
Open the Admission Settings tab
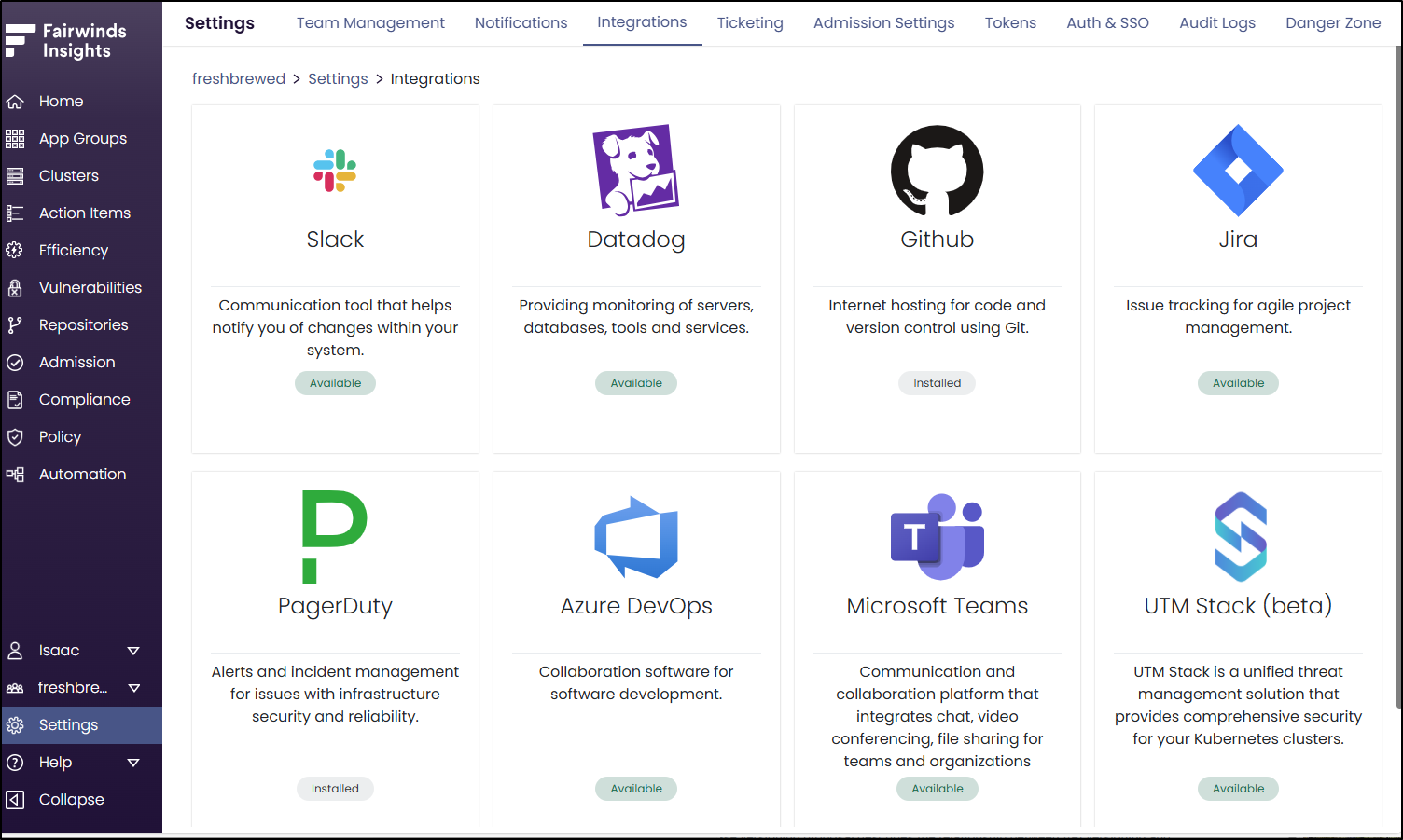click(x=883, y=22)
